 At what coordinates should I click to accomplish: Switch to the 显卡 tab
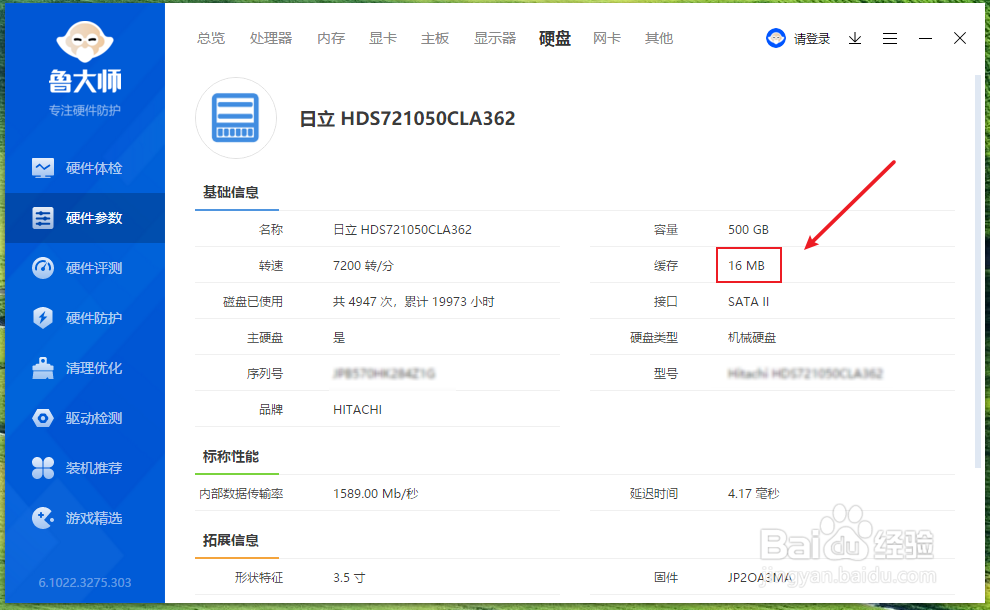click(x=383, y=39)
